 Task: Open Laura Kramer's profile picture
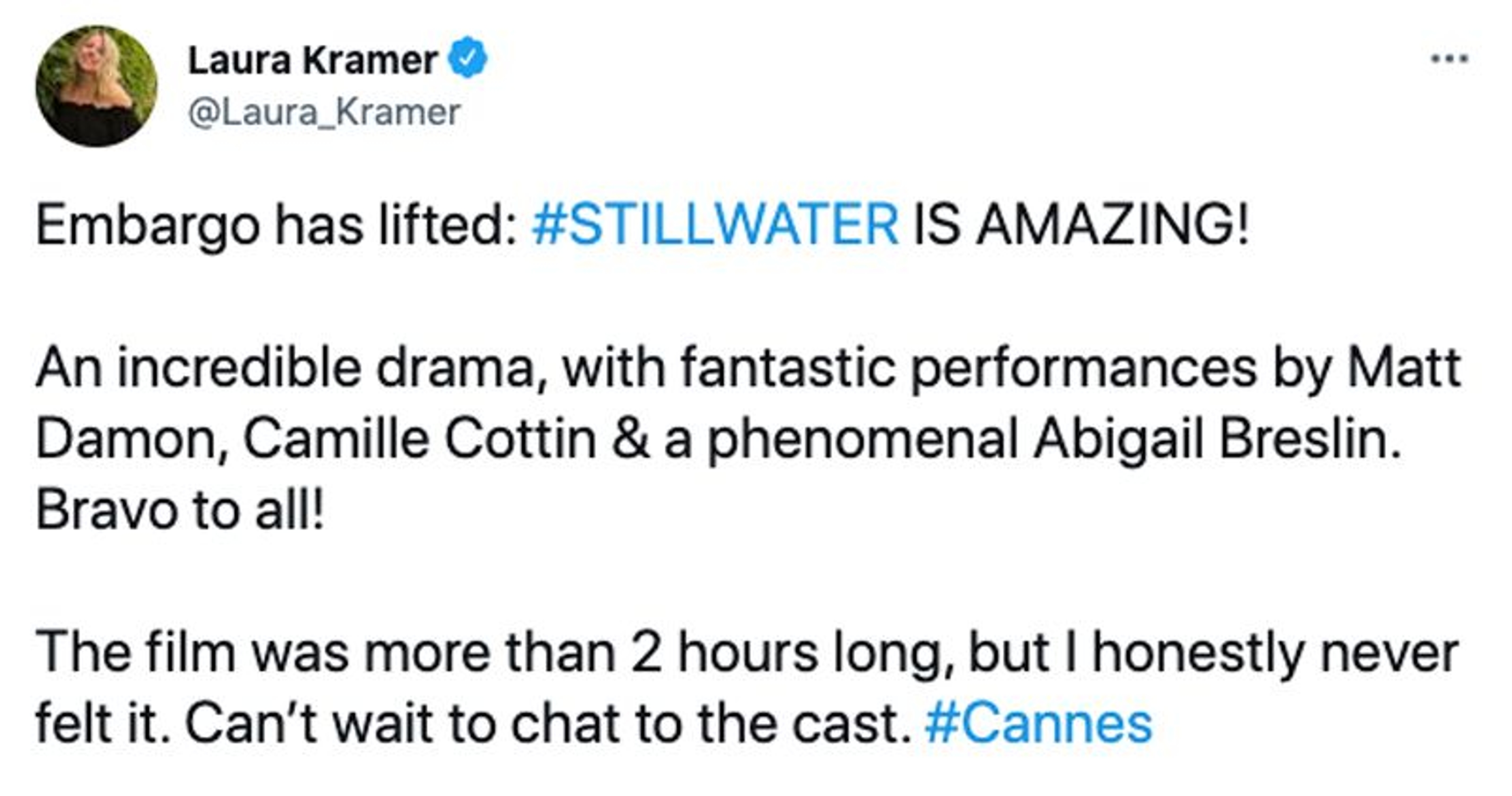point(96,86)
